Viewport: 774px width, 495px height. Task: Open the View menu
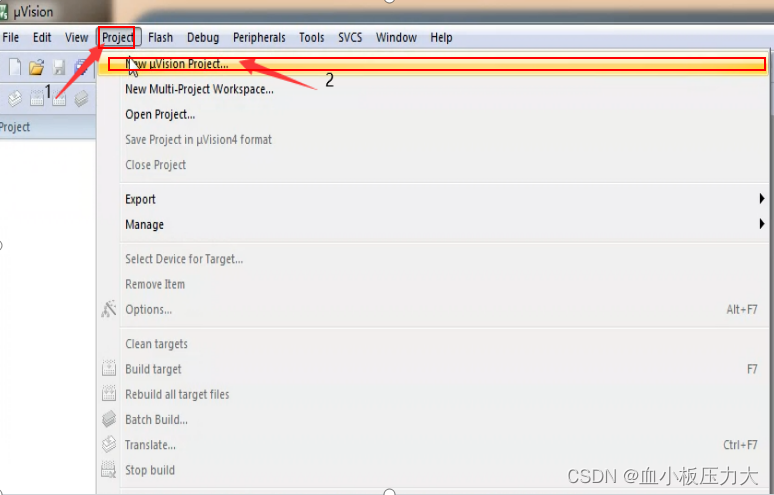coord(77,38)
